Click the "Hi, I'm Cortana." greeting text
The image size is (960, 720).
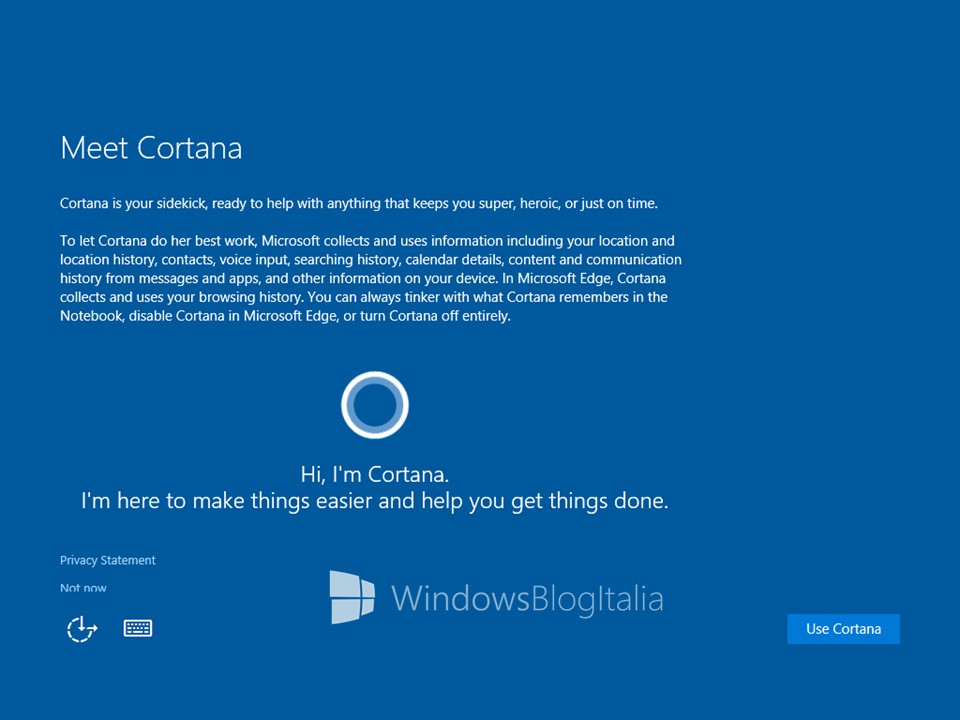[375, 474]
